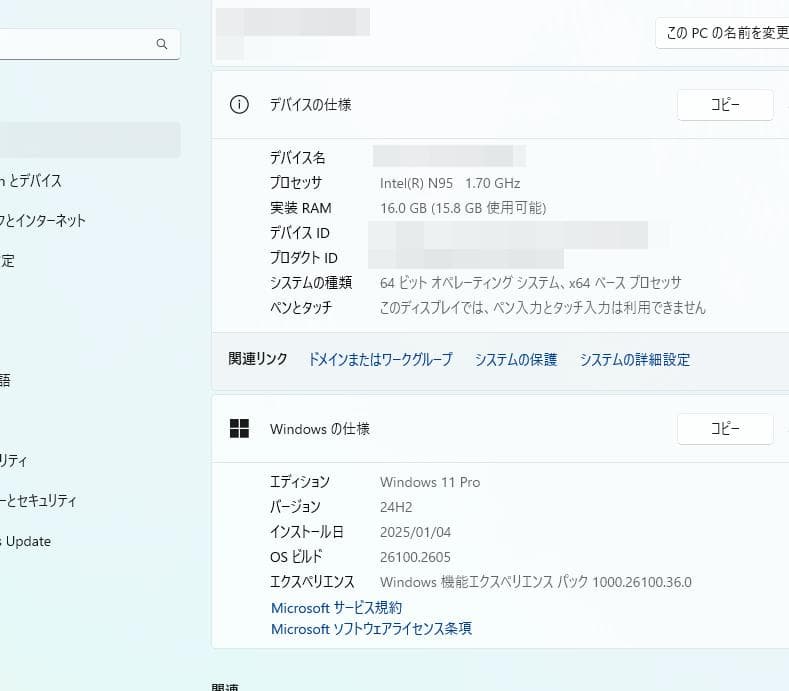Select the currently highlighted sidebar item
Screen dimensions: 789x691
[90, 140]
